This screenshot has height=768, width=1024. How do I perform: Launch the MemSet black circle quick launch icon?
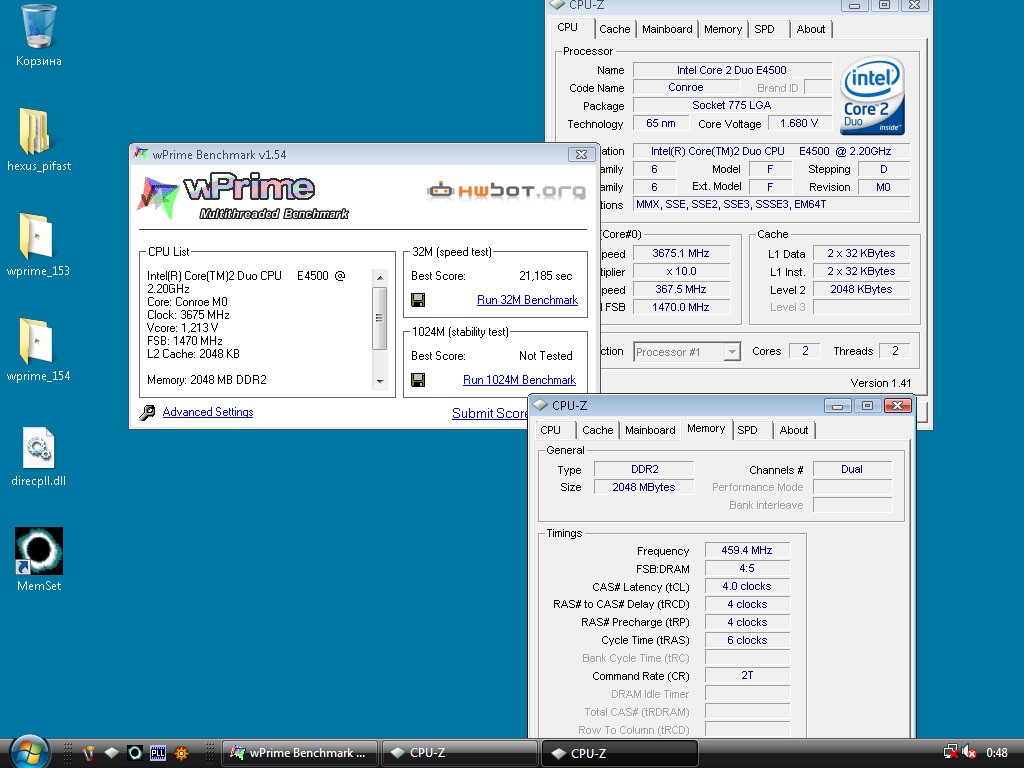[135, 753]
